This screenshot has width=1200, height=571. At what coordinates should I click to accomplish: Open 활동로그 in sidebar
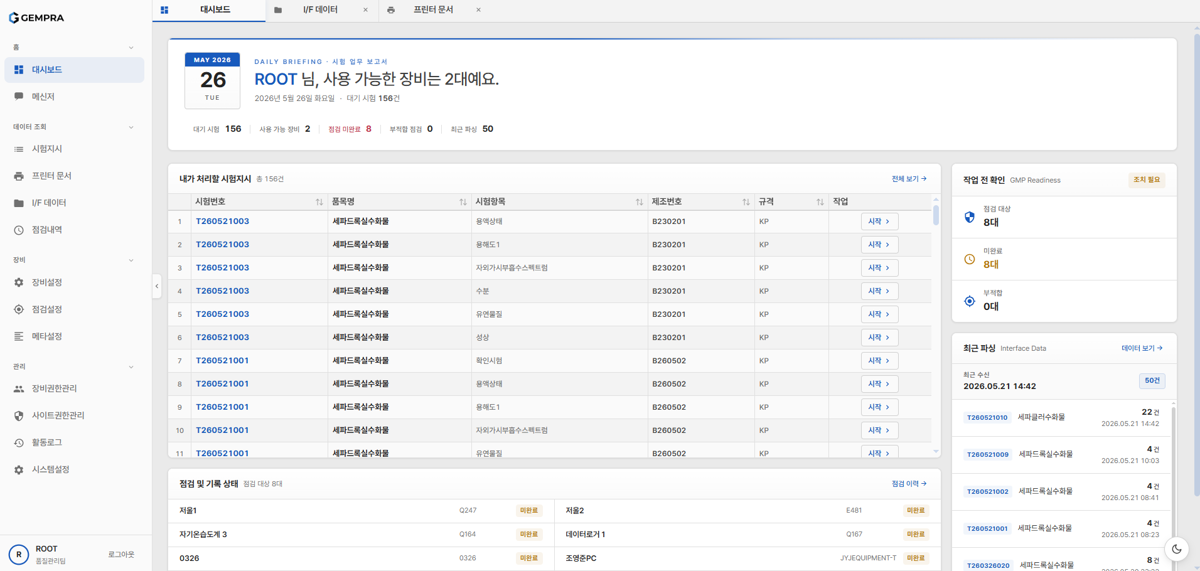74,443
